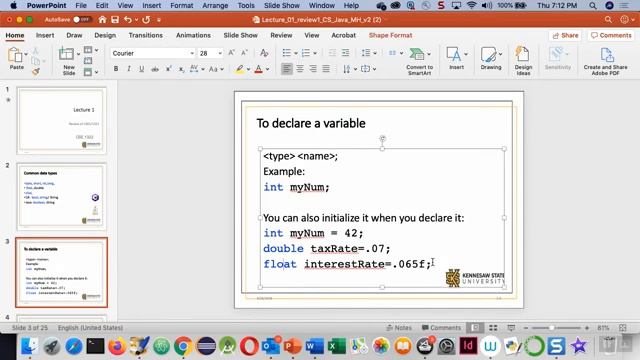The image size is (640, 360).
Task: Click Notes in the status bar
Action: [399, 327]
